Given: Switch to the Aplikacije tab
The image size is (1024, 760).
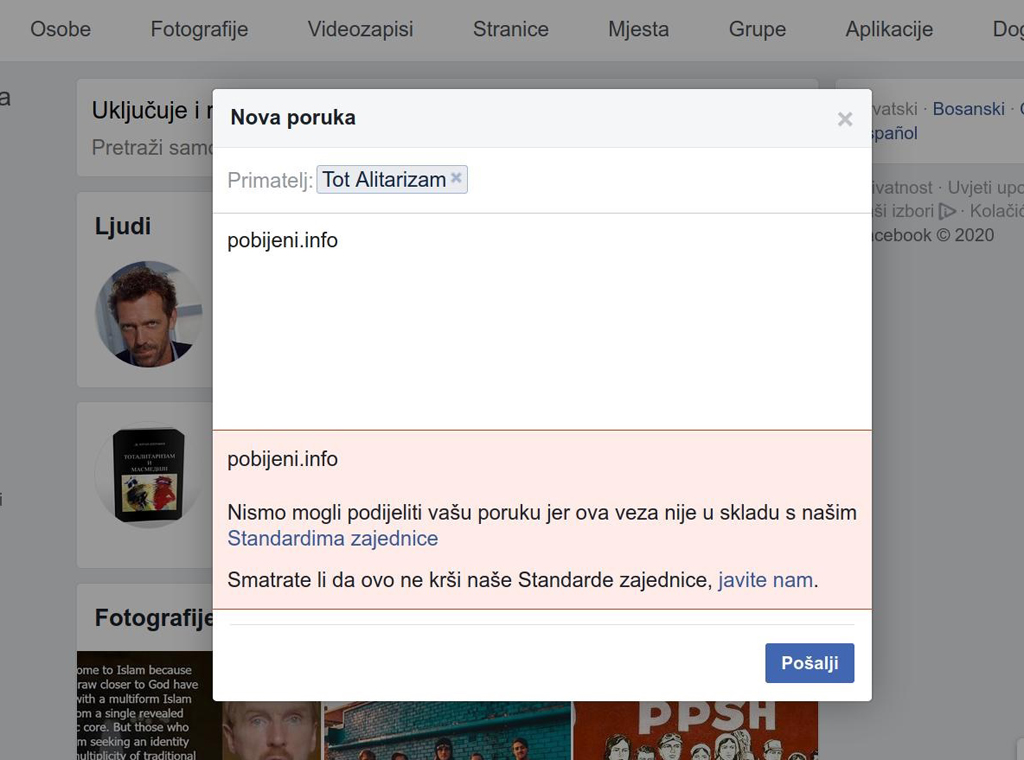Looking at the screenshot, I should click(x=889, y=29).
